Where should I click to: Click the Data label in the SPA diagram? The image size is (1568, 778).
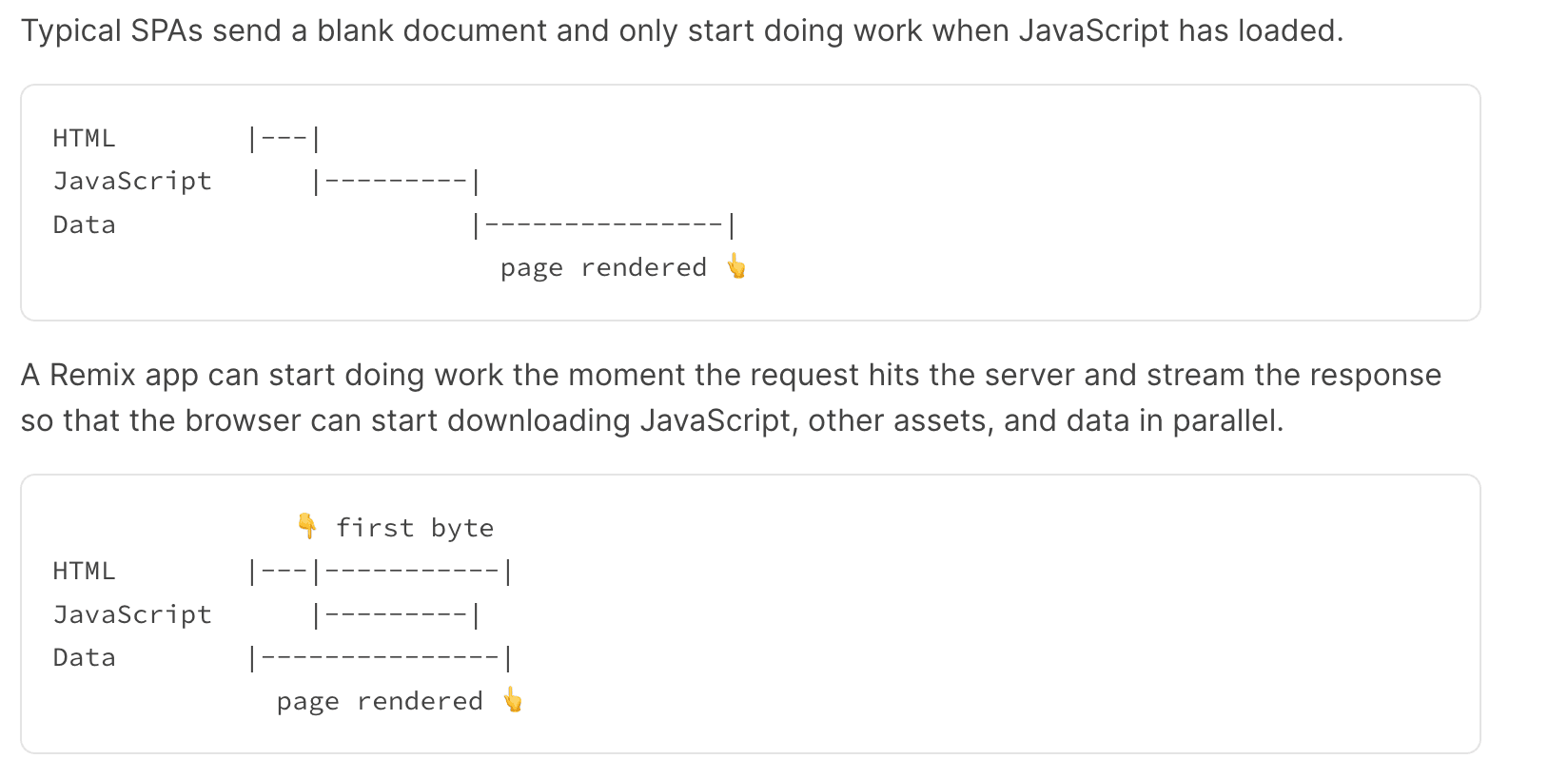coord(84,224)
